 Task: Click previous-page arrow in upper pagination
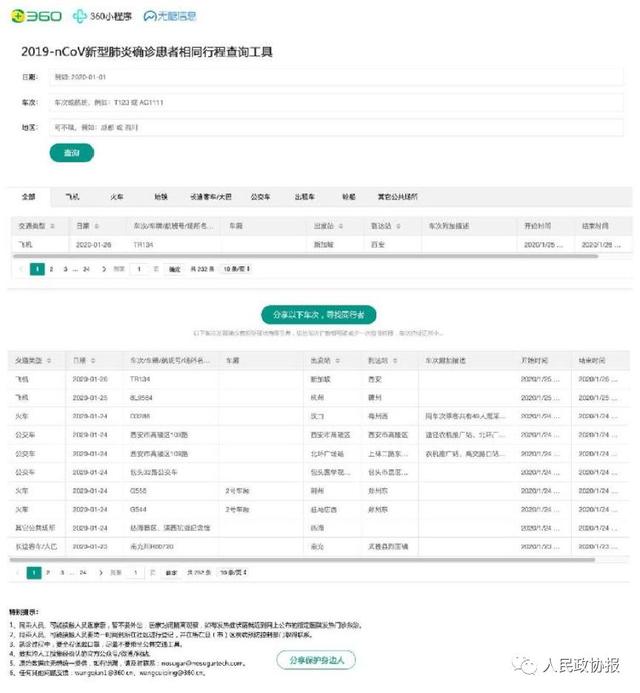[x=21, y=269]
